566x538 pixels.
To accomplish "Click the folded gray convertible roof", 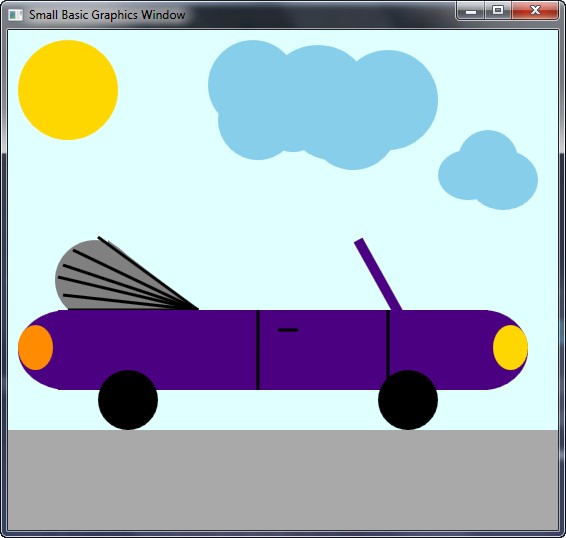I will point(123,274).
